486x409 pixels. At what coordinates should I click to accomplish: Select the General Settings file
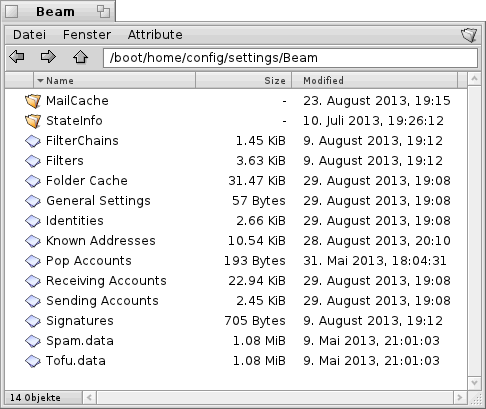coord(98,201)
